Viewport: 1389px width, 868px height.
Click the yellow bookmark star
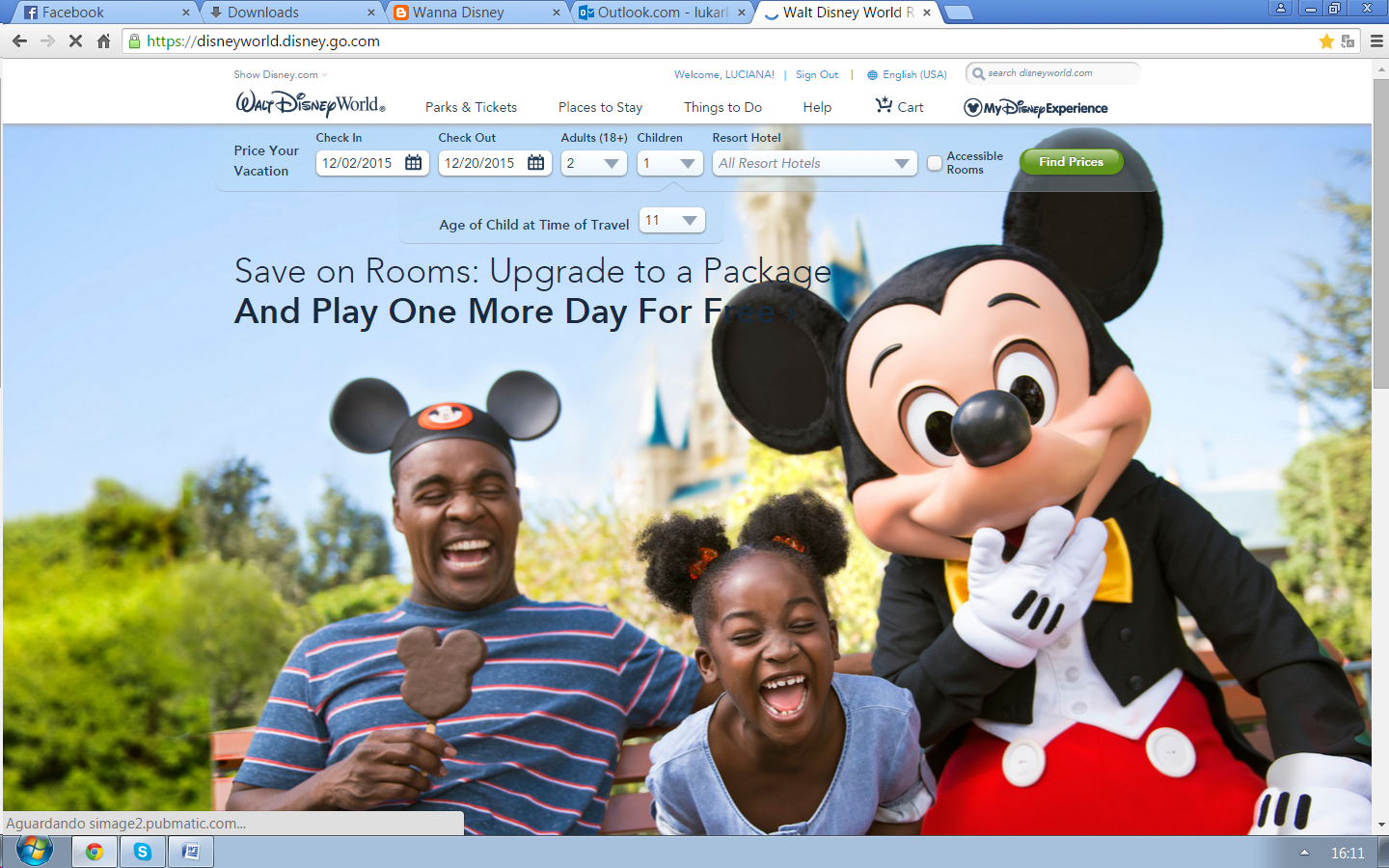(x=1326, y=41)
